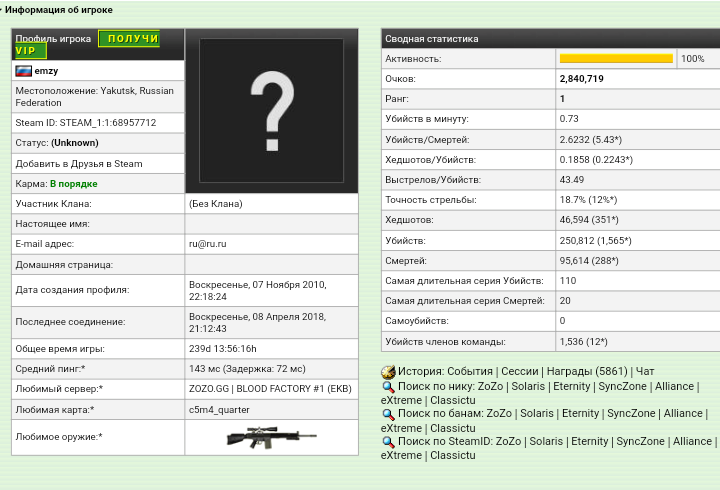Search by SteamID on SyncZone
Viewport: 720px width, 490px height.
click(640, 441)
